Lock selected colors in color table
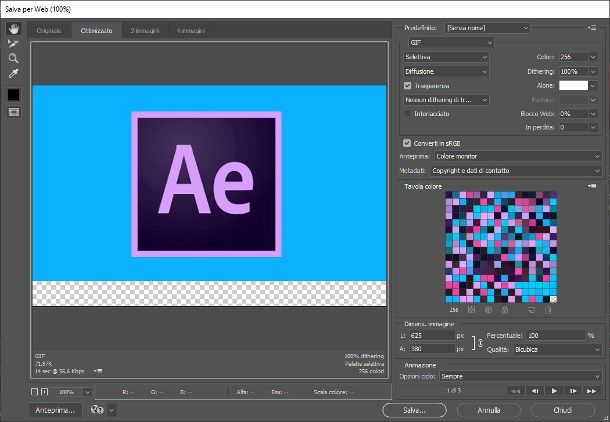This screenshot has width=610, height=422. point(505,310)
